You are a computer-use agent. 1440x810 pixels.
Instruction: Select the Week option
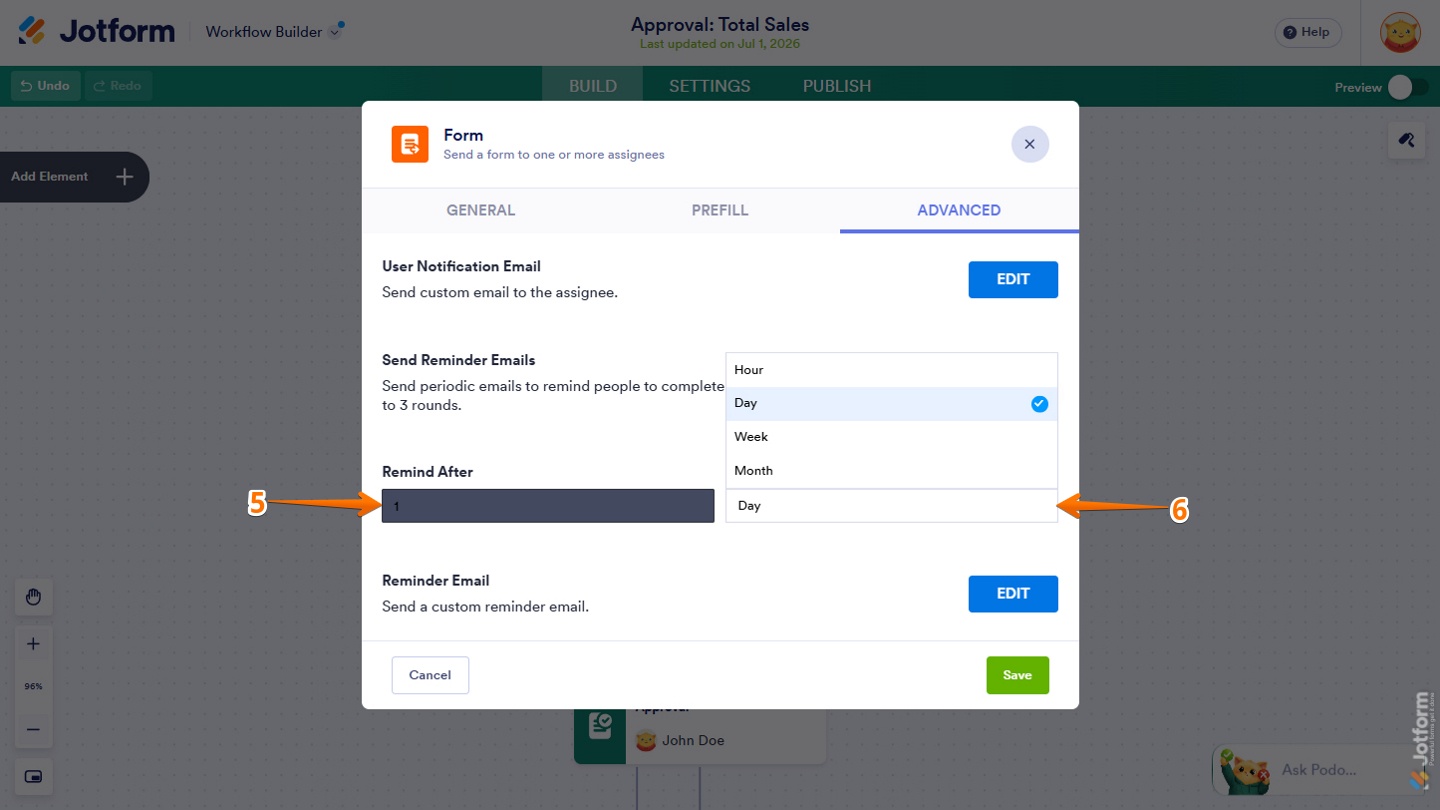click(891, 437)
